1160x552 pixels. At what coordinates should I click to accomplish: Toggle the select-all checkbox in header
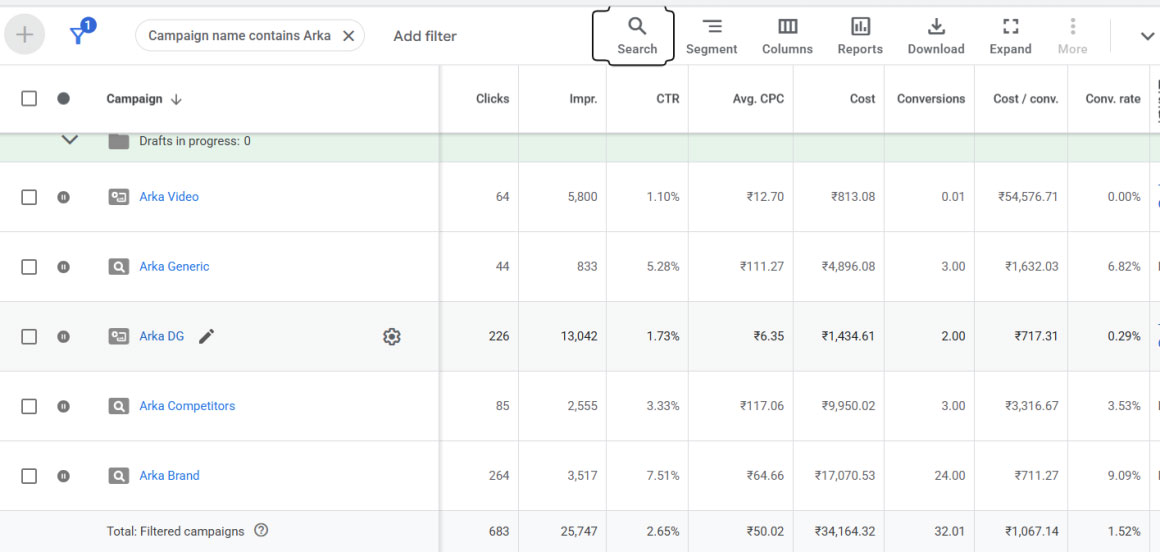(x=29, y=98)
